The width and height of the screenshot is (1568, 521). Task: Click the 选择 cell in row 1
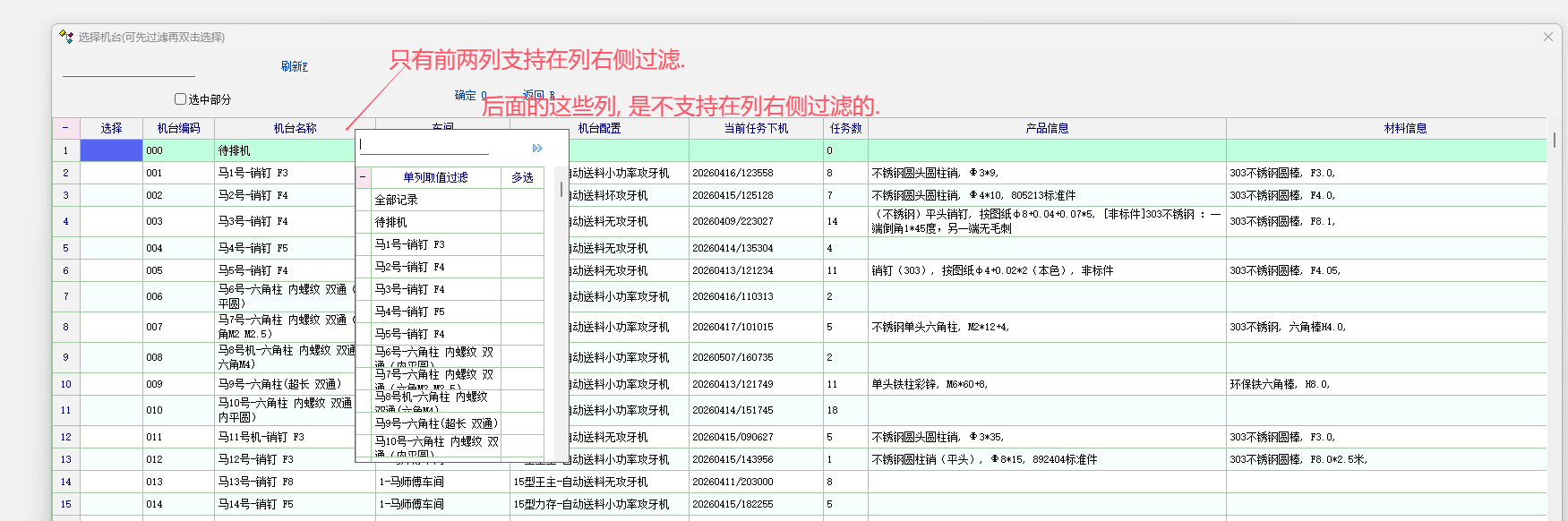[111, 150]
